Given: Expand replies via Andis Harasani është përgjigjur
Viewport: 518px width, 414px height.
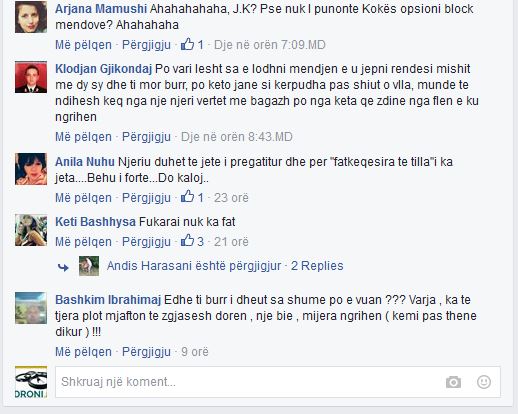Looking at the screenshot, I should pos(194,266).
